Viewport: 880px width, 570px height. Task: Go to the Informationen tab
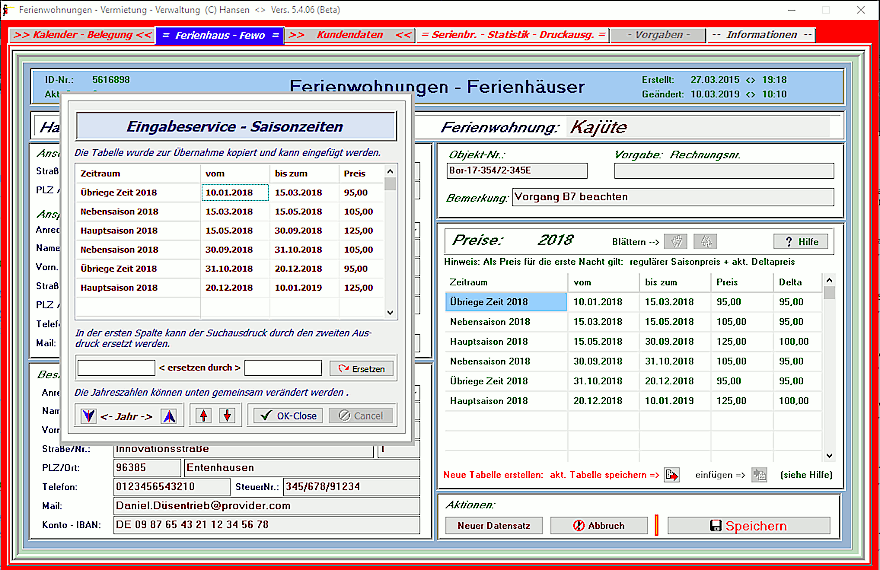click(760, 35)
